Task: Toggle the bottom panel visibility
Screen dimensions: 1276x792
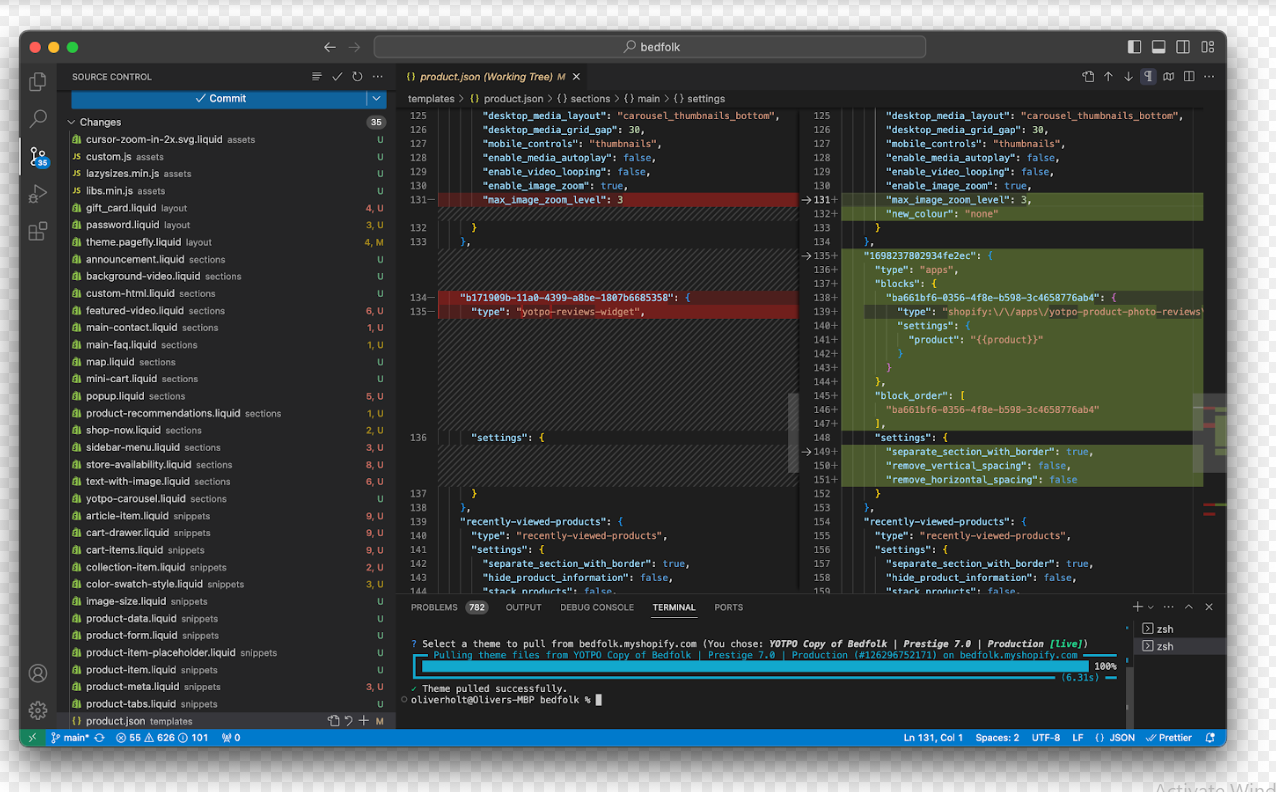Action: point(1159,47)
